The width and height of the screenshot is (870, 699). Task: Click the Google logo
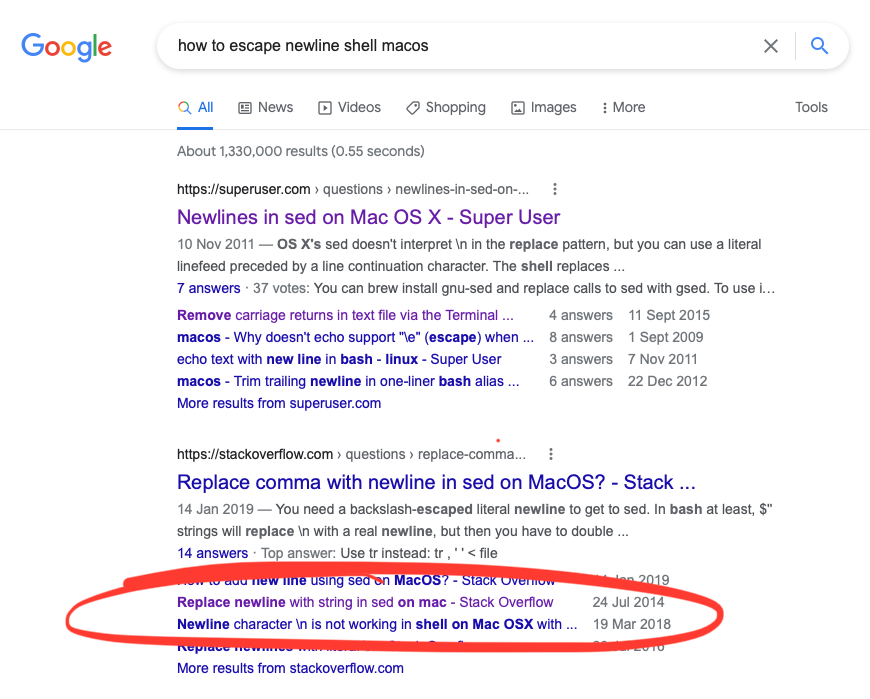[x=66, y=46]
